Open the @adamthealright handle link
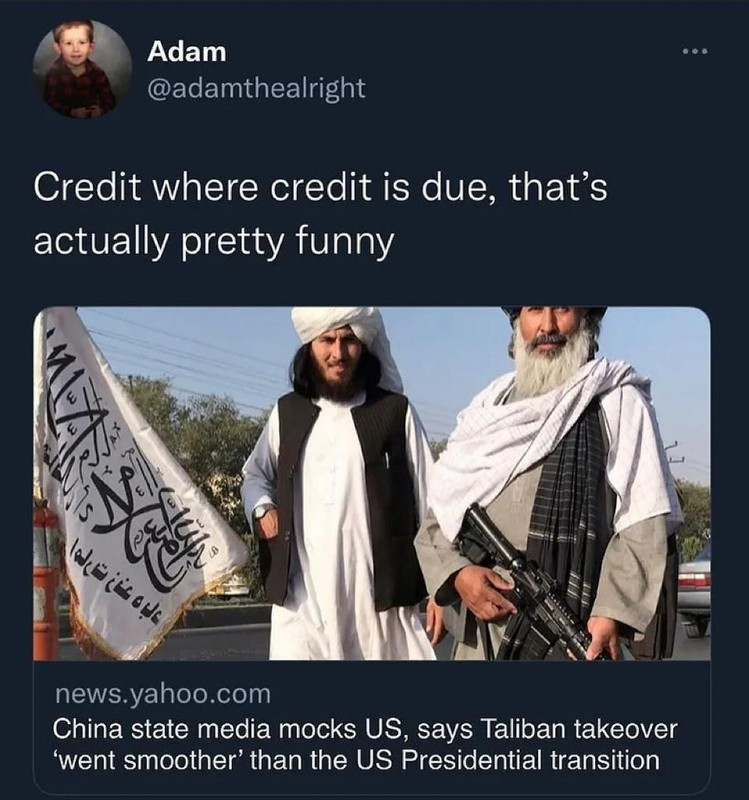 tap(256, 88)
